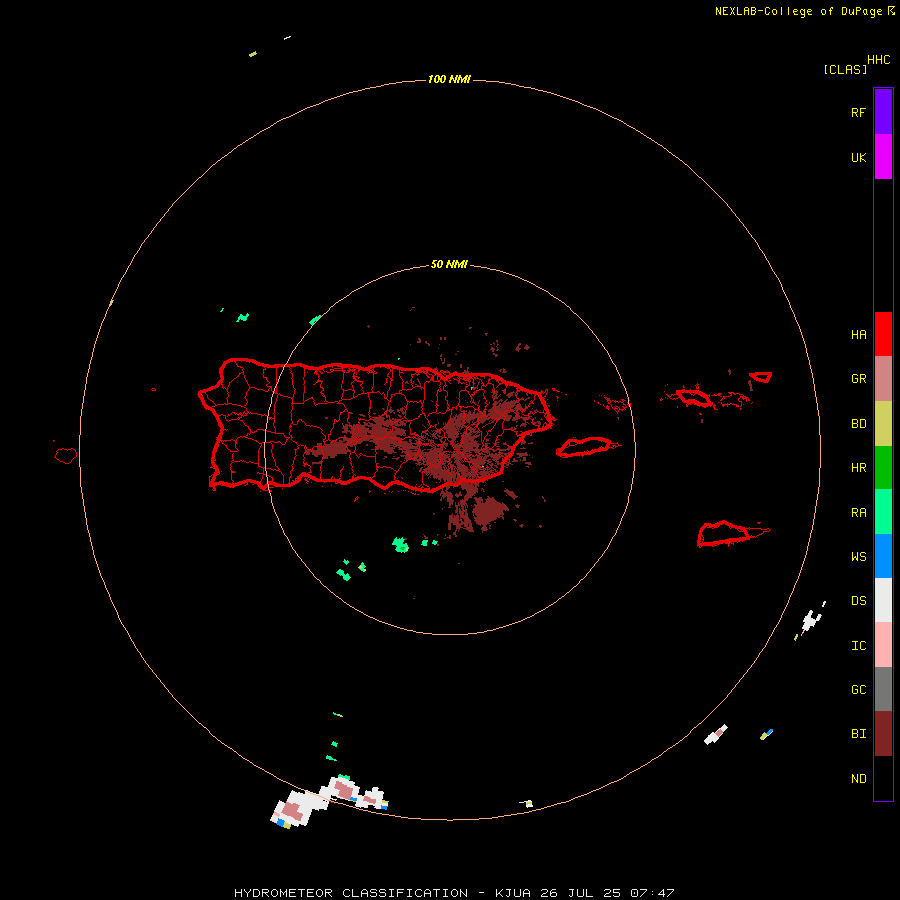Click the IC legend label
Screen dimensions: 900x900
tap(858, 646)
